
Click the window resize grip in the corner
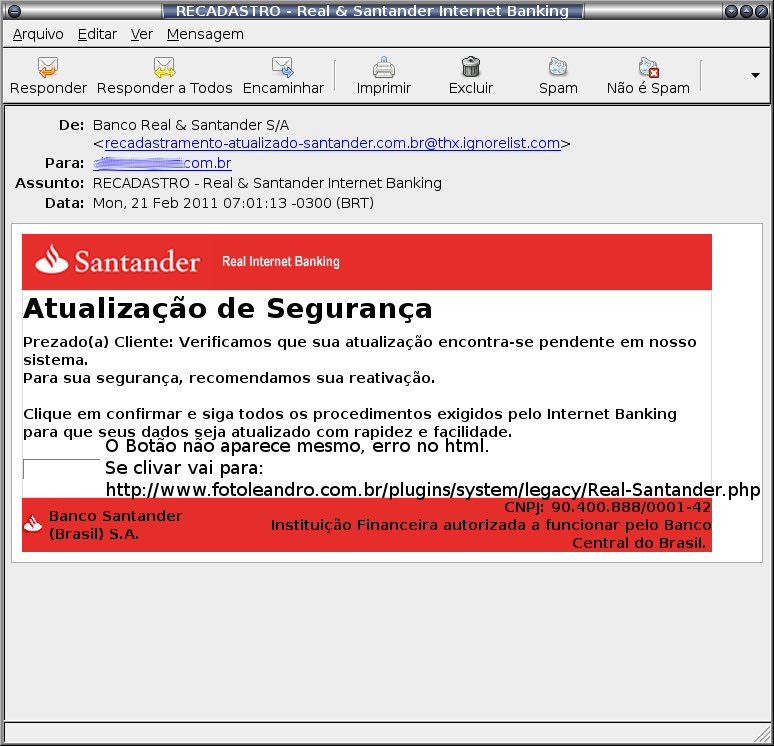(x=763, y=735)
